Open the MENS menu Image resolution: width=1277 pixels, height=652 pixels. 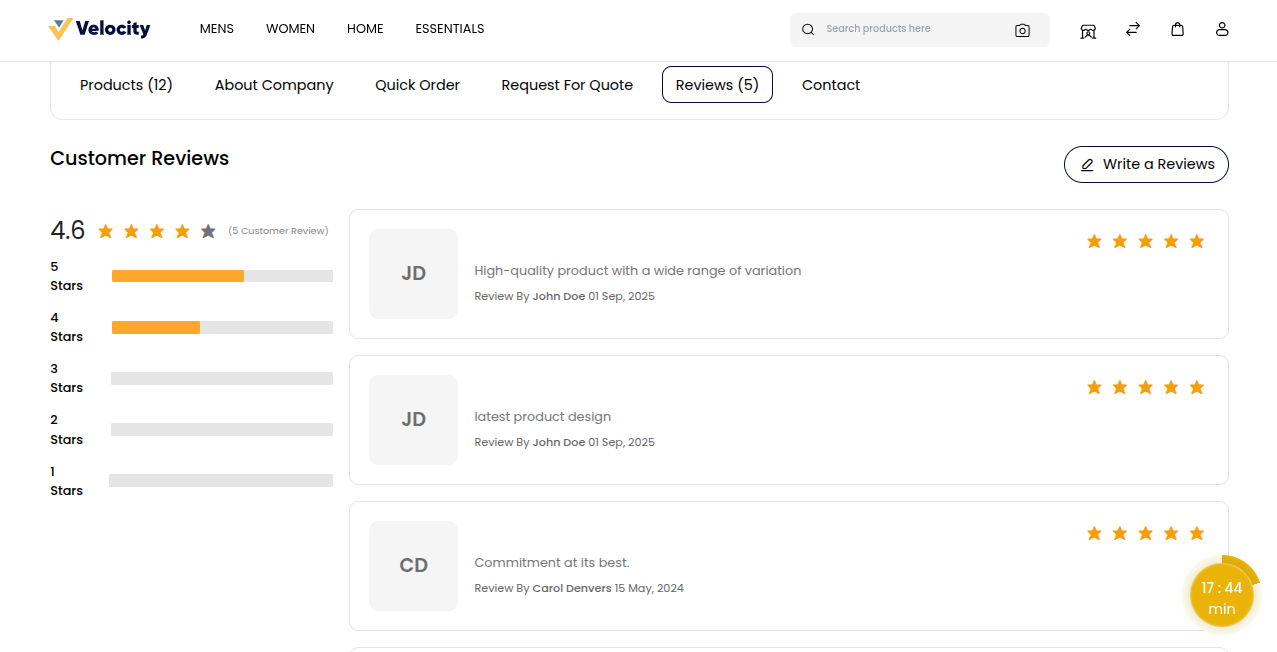(216, 29)
